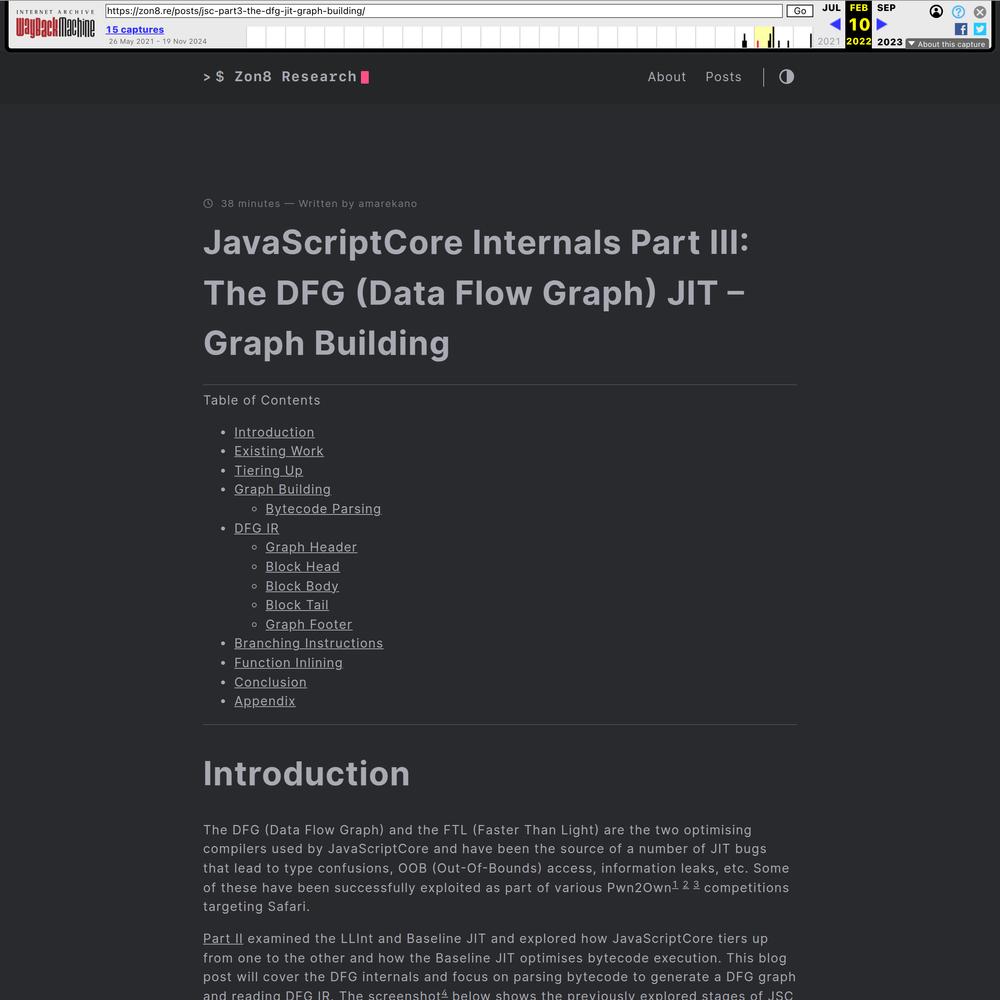Jump to Graph Footer subsection

coord(309,624)
